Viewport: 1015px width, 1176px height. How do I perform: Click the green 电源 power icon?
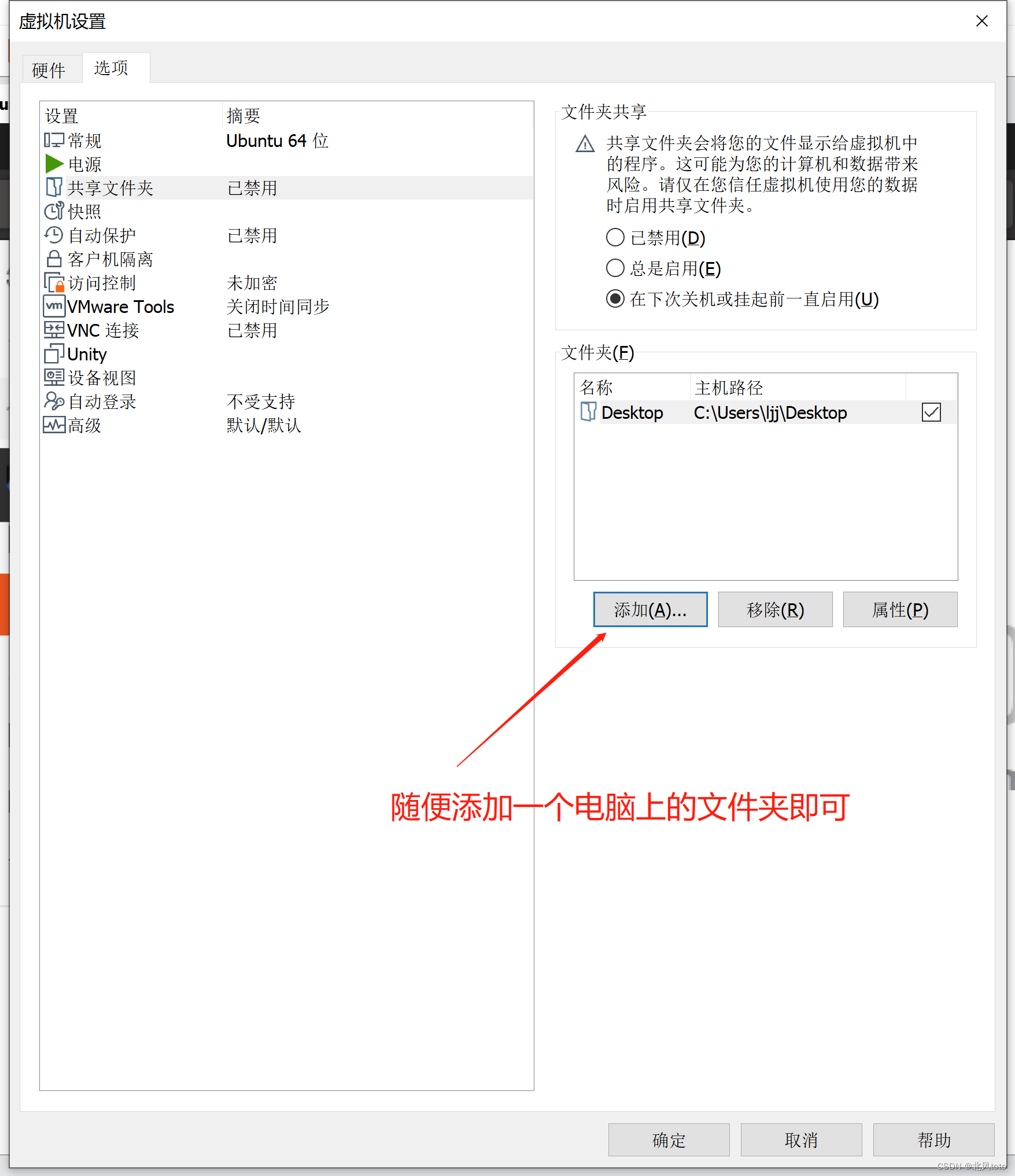pyautogui.click(x=54, y=164)
